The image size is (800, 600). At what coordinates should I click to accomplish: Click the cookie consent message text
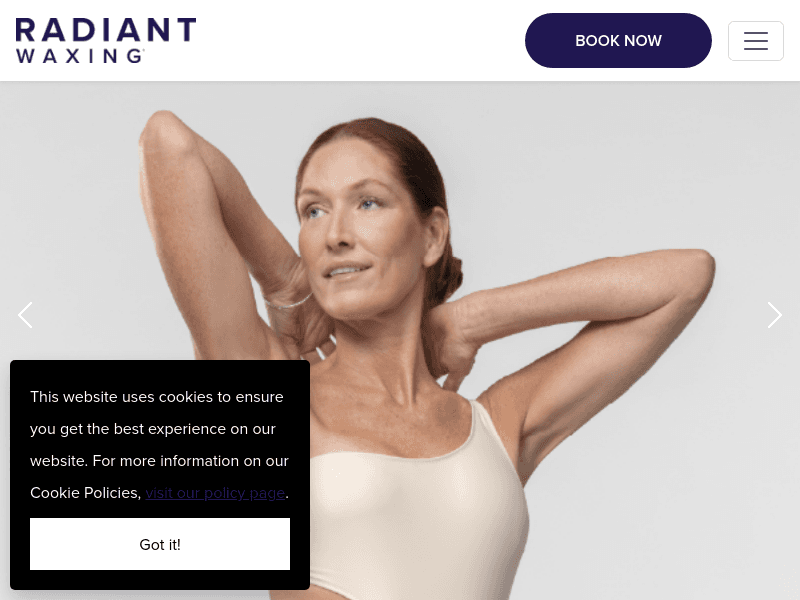coord(159,444)
